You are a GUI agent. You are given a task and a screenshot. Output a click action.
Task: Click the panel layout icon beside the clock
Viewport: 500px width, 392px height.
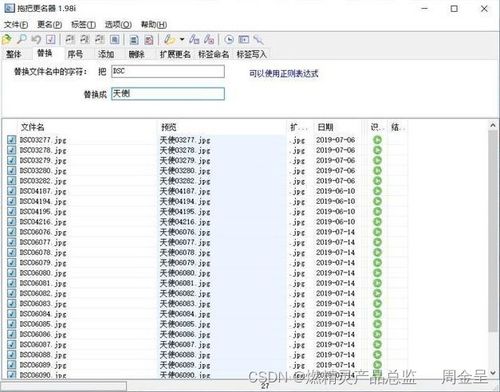click(244, 40)
